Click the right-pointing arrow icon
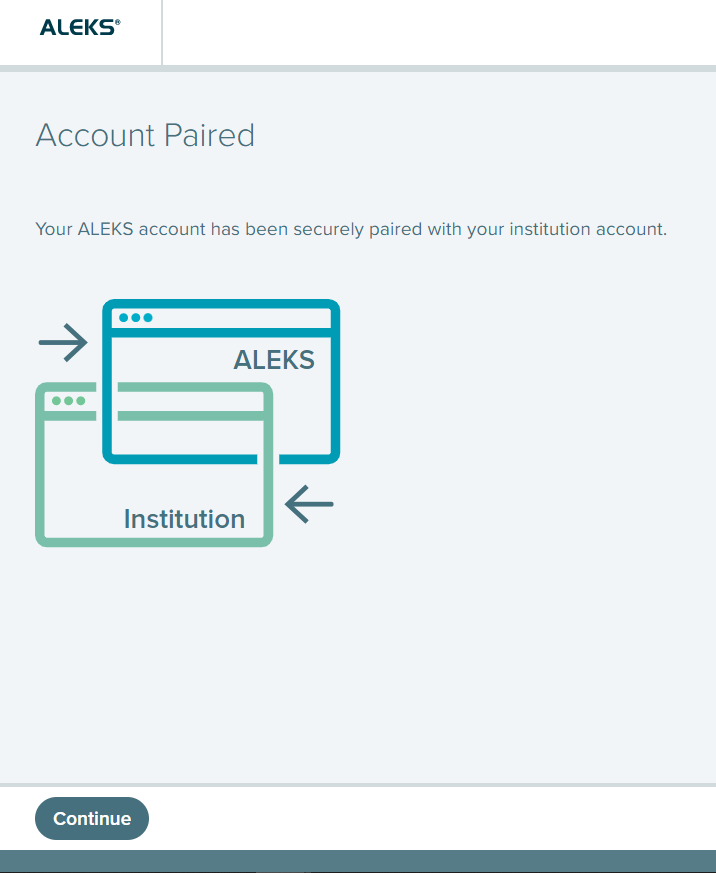The image size is (716, 873). coord(63,342)
